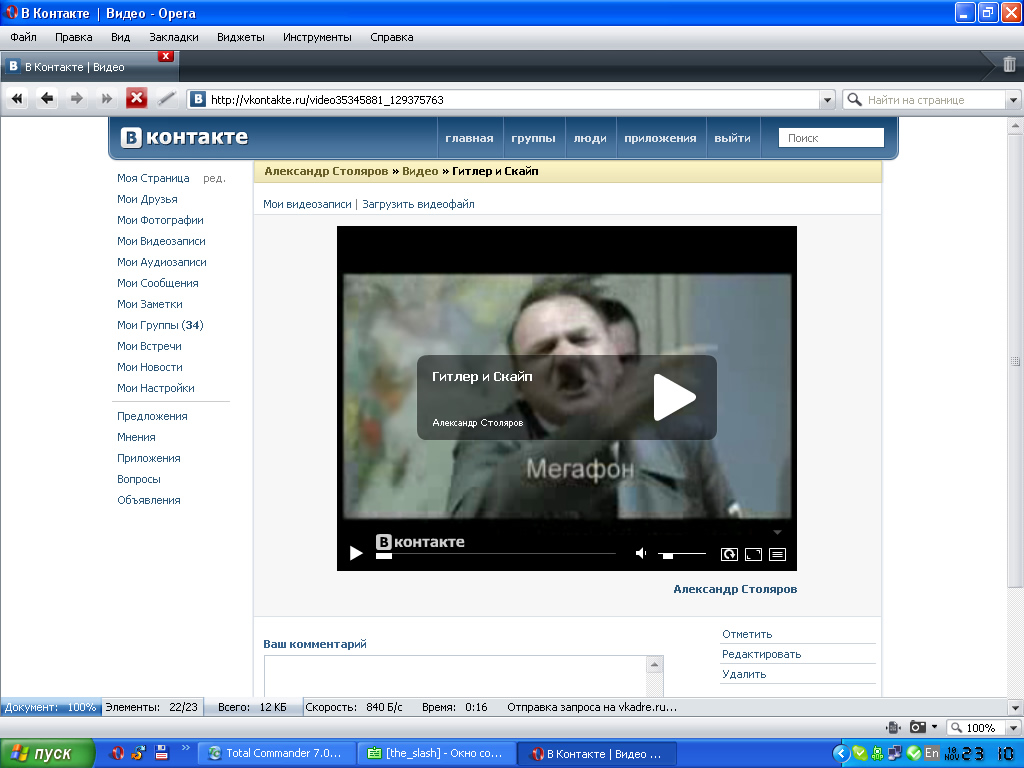Viewport: 1024px width, 768px height.
Task: Open the zoom 100% dropdown in status bar
Action: pos(1013,728)
